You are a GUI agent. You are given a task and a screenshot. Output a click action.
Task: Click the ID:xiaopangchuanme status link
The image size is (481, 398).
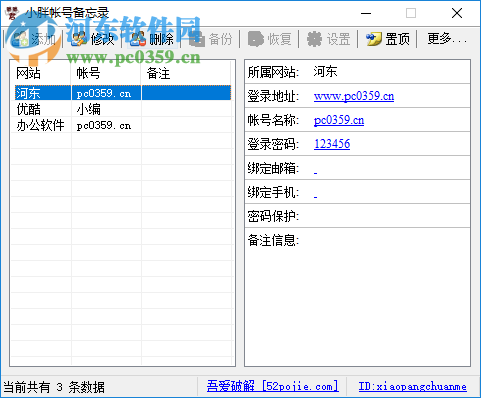(413, 387)
